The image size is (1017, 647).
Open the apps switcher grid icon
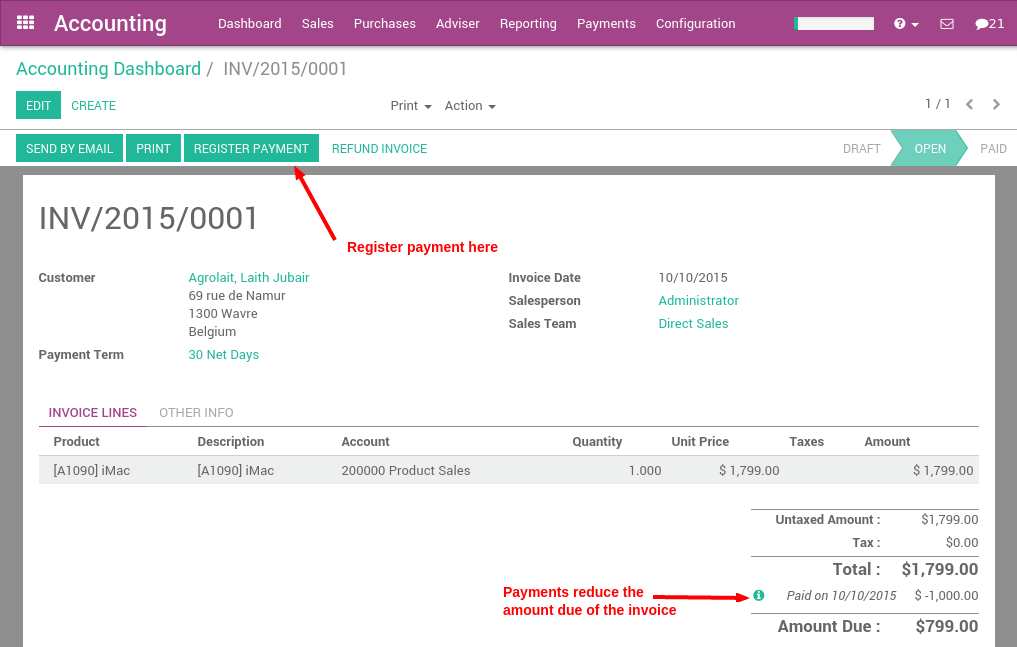[x=24, y=22]
